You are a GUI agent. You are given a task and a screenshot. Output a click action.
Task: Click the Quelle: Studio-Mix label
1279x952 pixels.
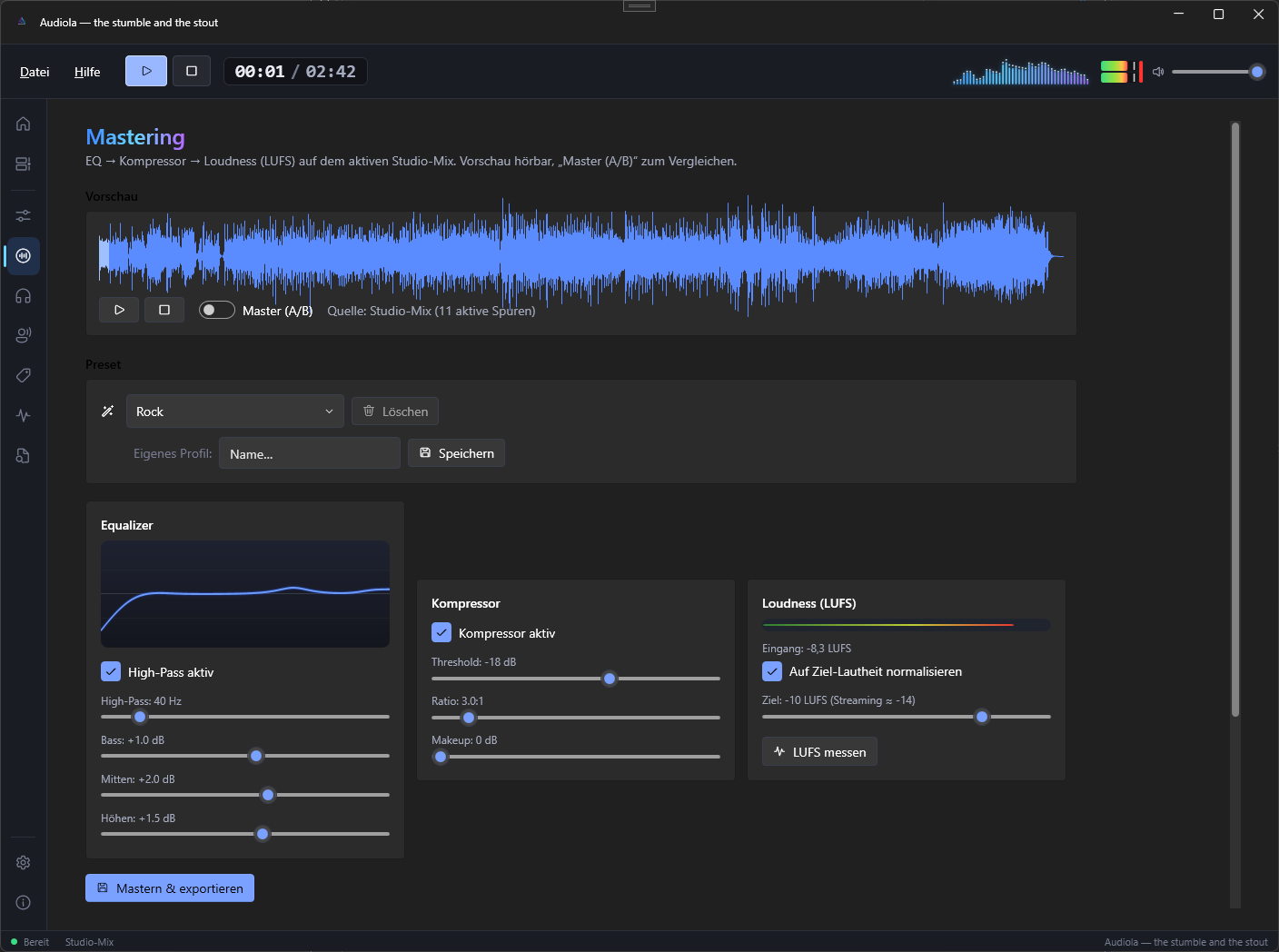pyautogui.click(x=431, y=311)
